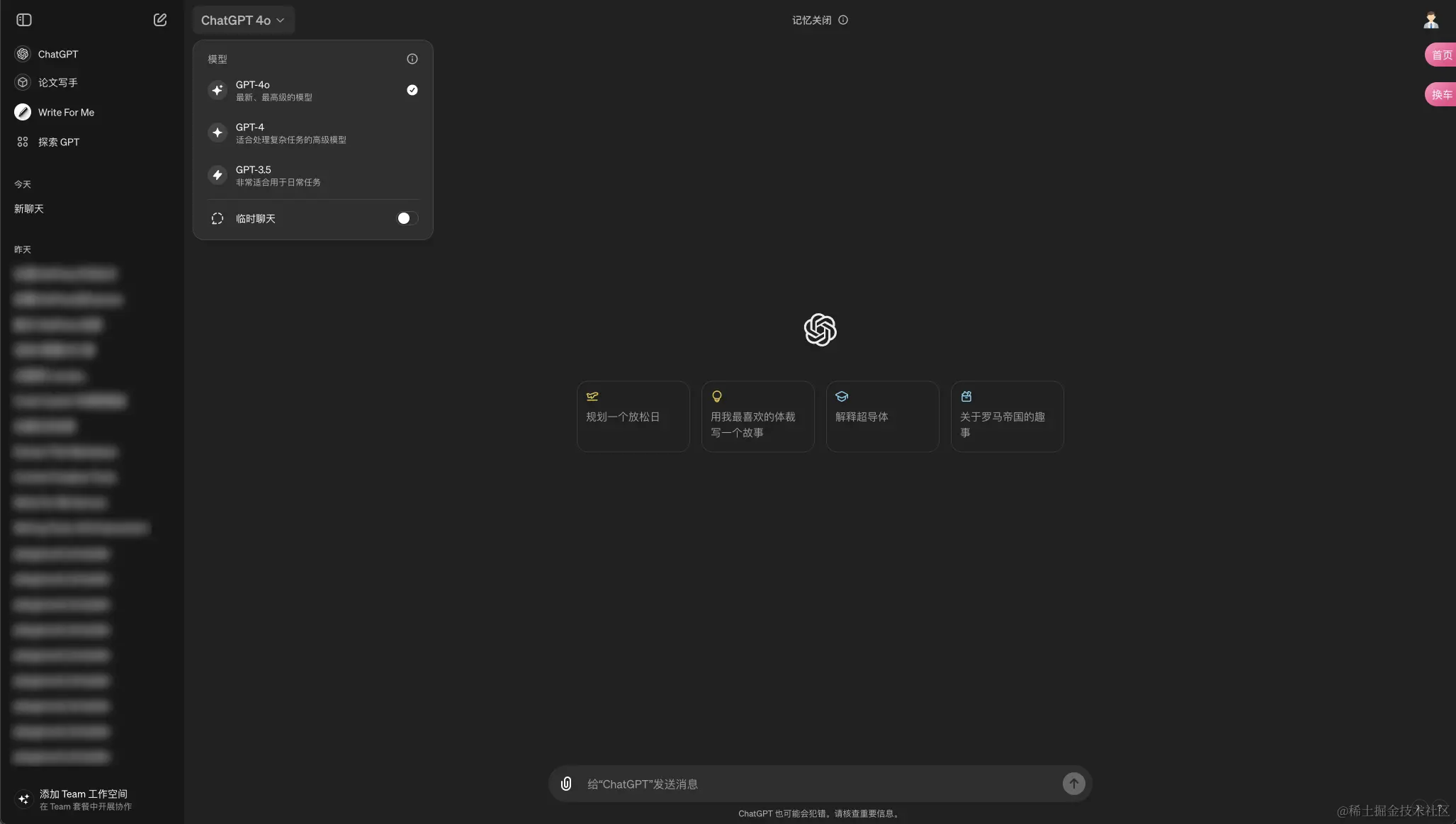Start a new chat with the pencil icon
1456x824 pixels.
159,19
